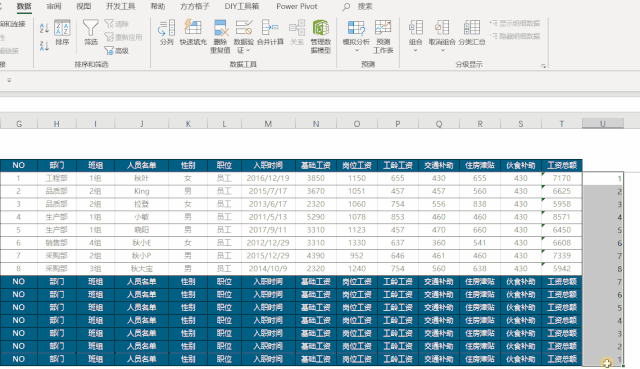
Task: Open the 帮助 ribbon tab
Action: tap(158, 7)
